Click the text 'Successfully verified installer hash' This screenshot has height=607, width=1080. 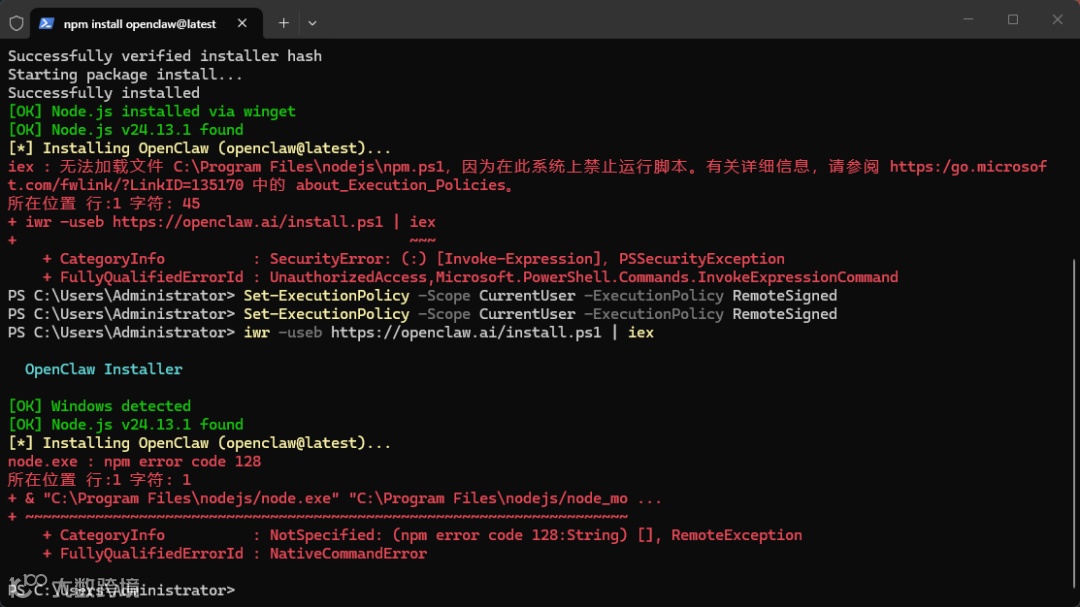coord(165,56)
